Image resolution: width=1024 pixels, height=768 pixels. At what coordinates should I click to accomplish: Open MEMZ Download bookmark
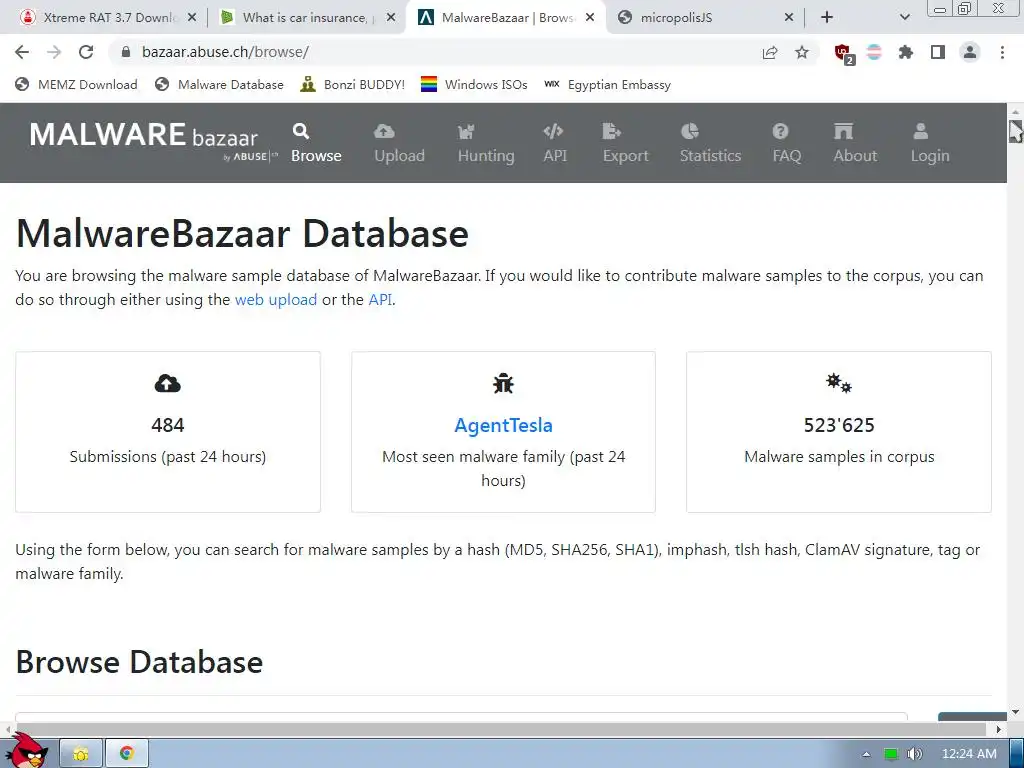[x=76, y=85]
